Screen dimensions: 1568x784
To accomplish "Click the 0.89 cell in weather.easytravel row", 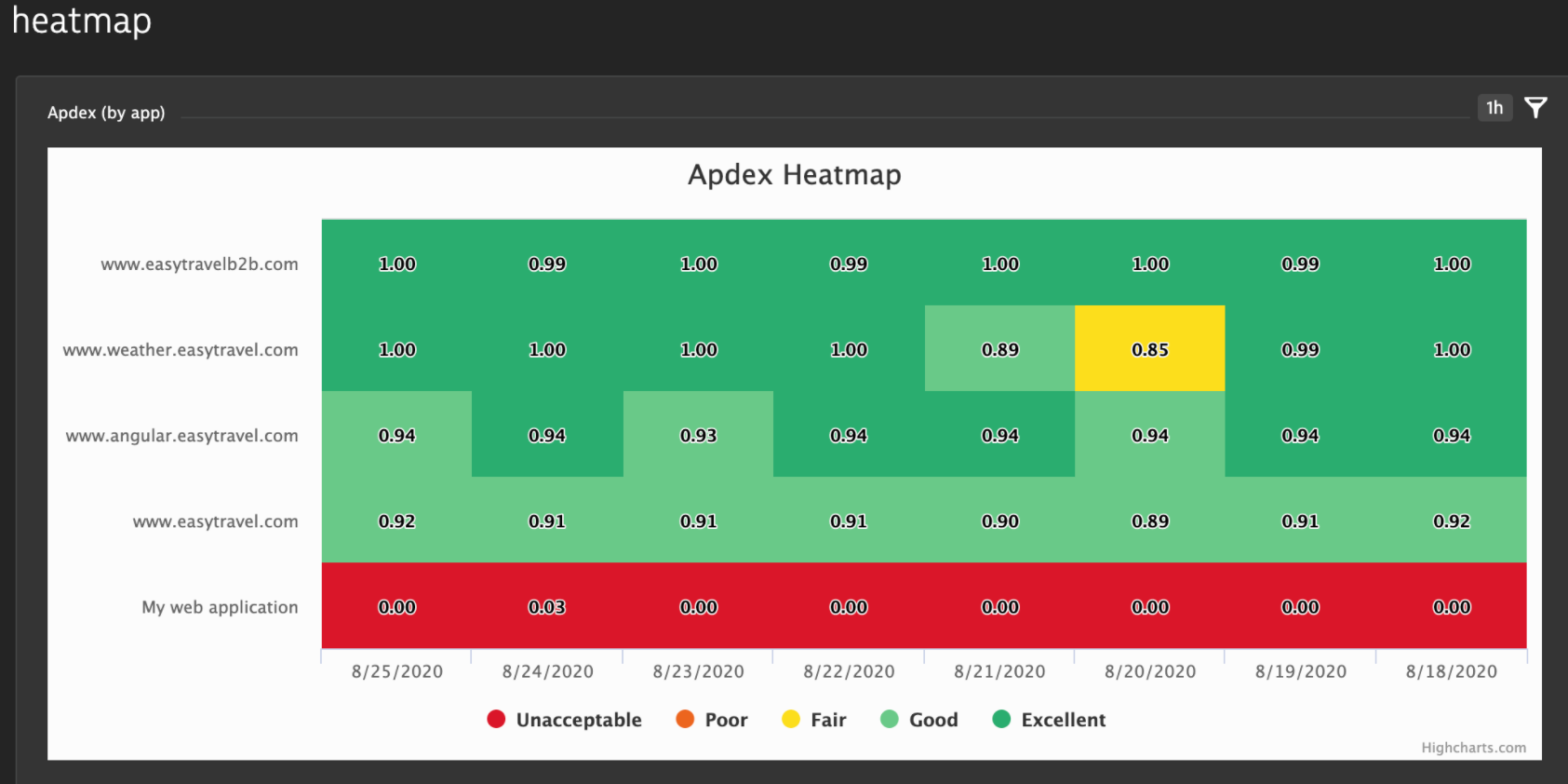I will click(1000, 349).
